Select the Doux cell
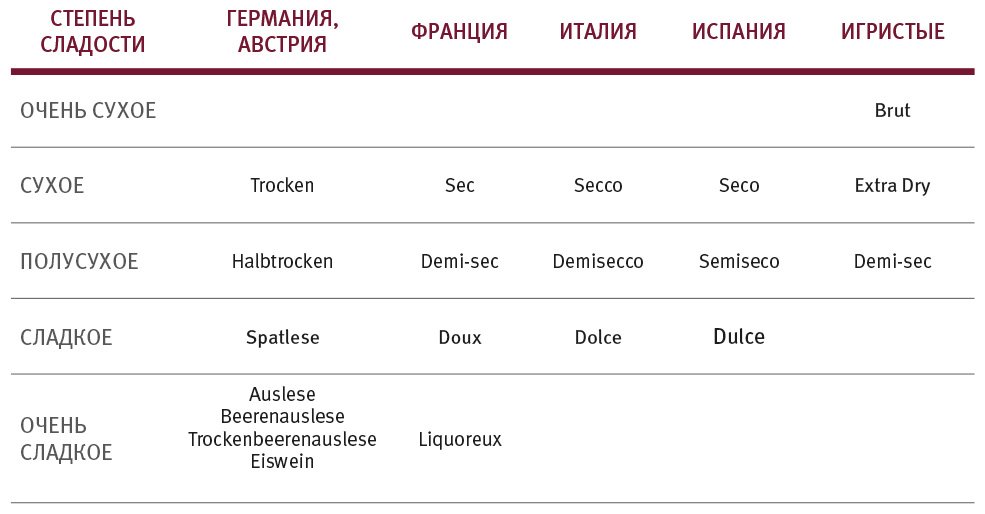Viewport: 985px width, 514px height. pyautogui.click(x=459, y=337)
